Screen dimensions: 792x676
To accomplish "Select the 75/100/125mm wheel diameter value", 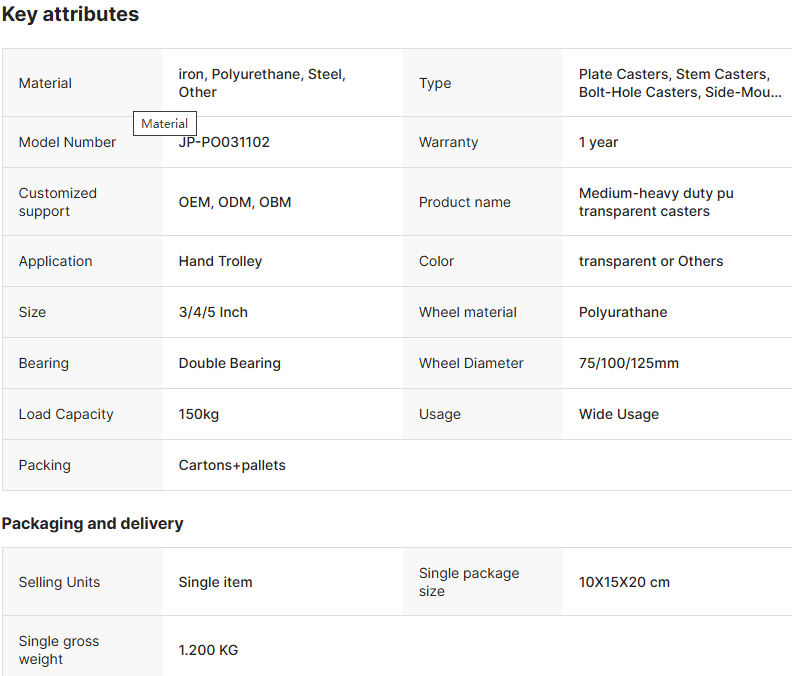I will coord(628,363).
